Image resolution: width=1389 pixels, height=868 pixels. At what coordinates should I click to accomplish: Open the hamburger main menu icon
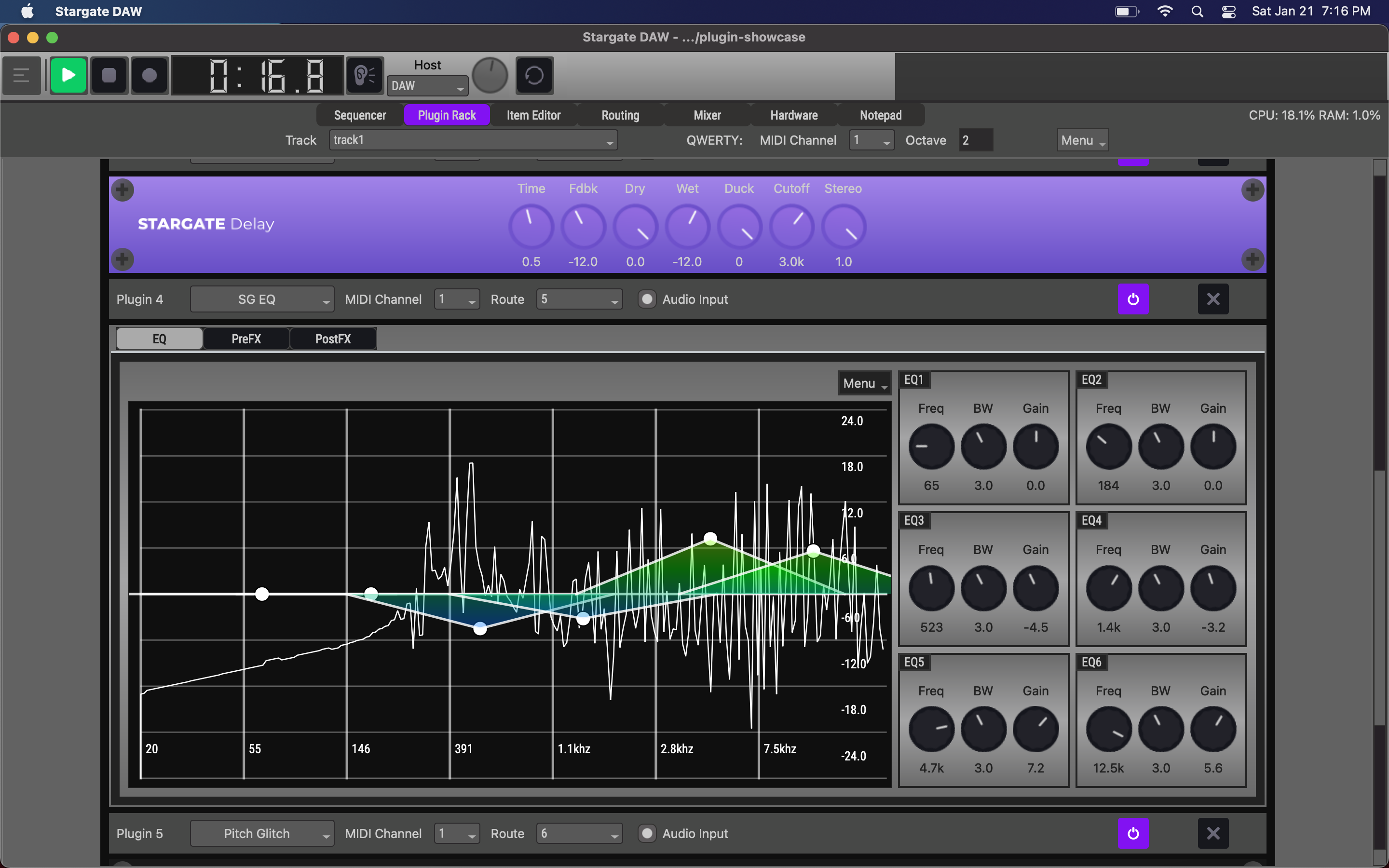click(21, 75)
